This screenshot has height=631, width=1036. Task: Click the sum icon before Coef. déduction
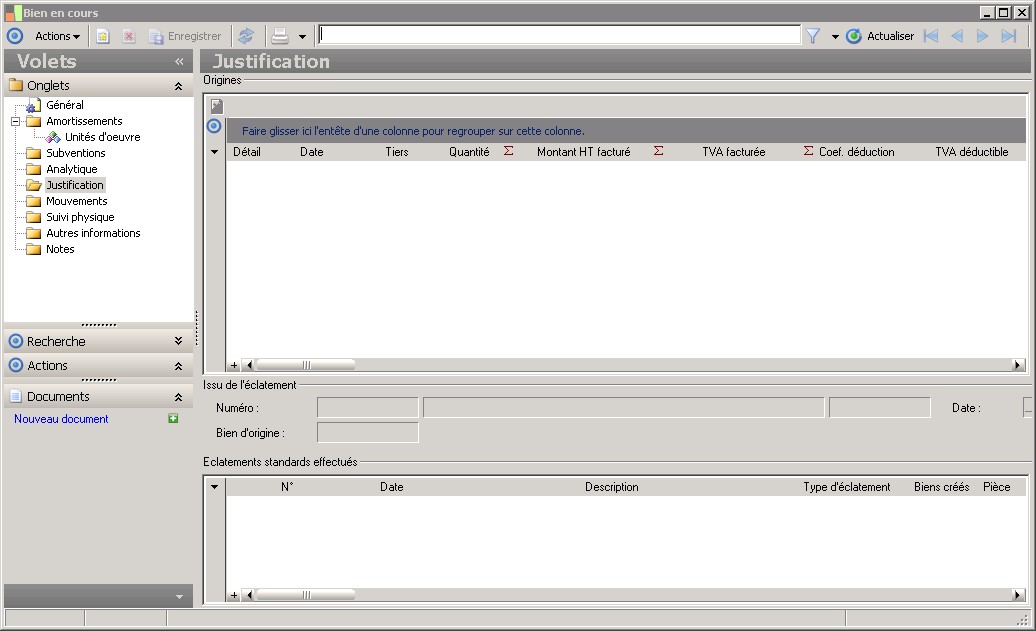pos(808,151)
